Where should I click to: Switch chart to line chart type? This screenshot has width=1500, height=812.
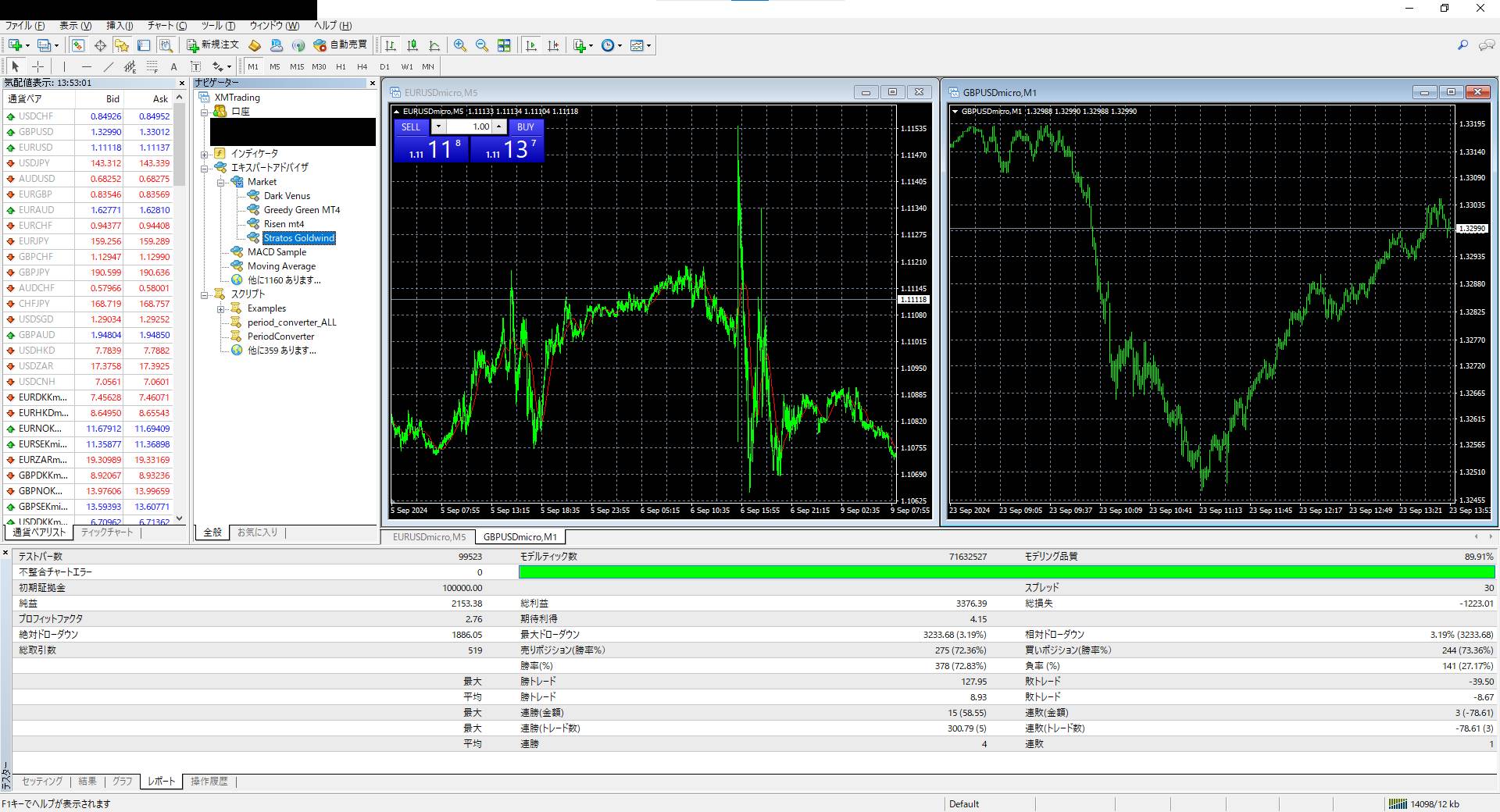434,45
